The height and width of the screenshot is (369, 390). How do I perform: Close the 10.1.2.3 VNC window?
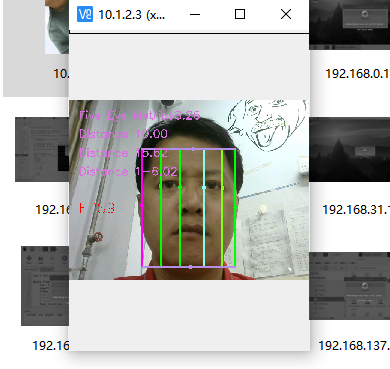pyautogui.click(x=286, y=14)
